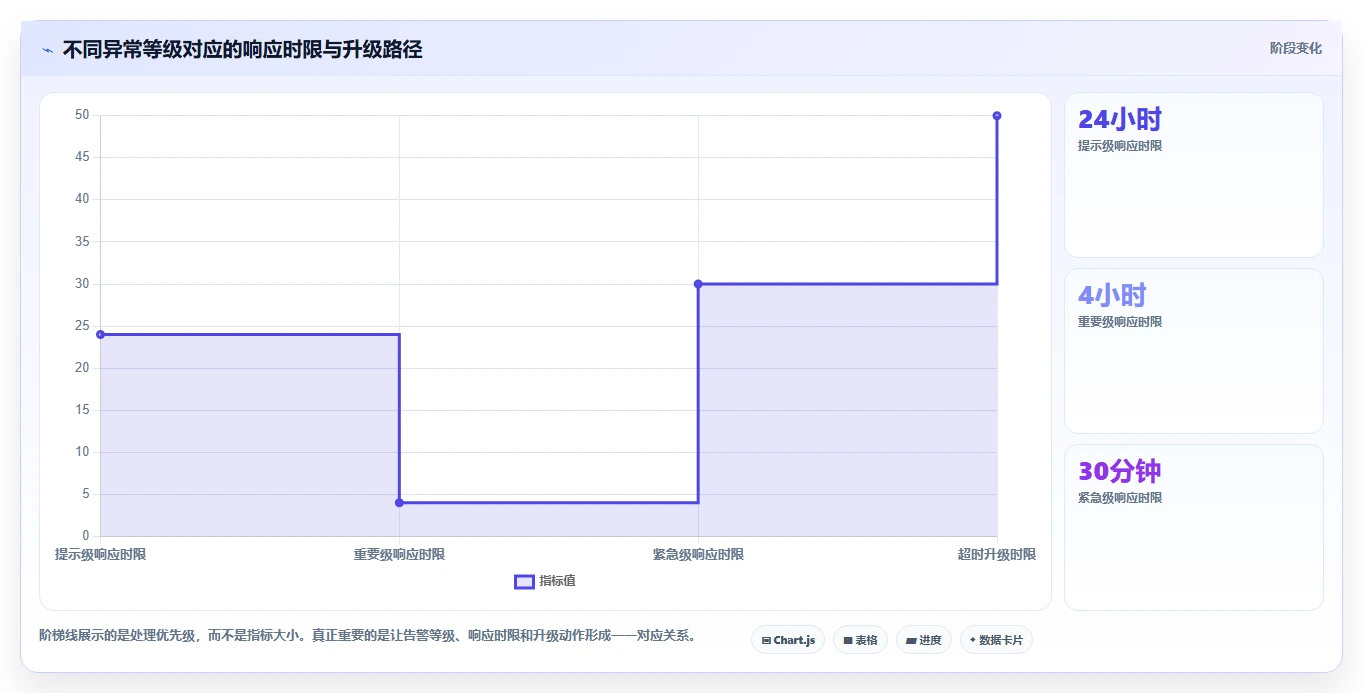1363x693 pixels.
Task: Click the y-axis label 50
Action: point(82,115)
